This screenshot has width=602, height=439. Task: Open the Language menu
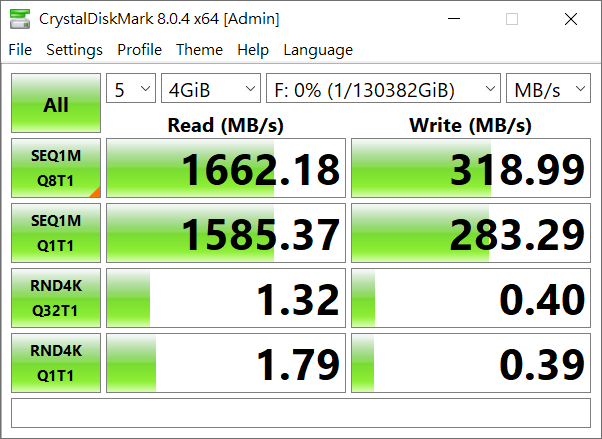coord(318,50)
